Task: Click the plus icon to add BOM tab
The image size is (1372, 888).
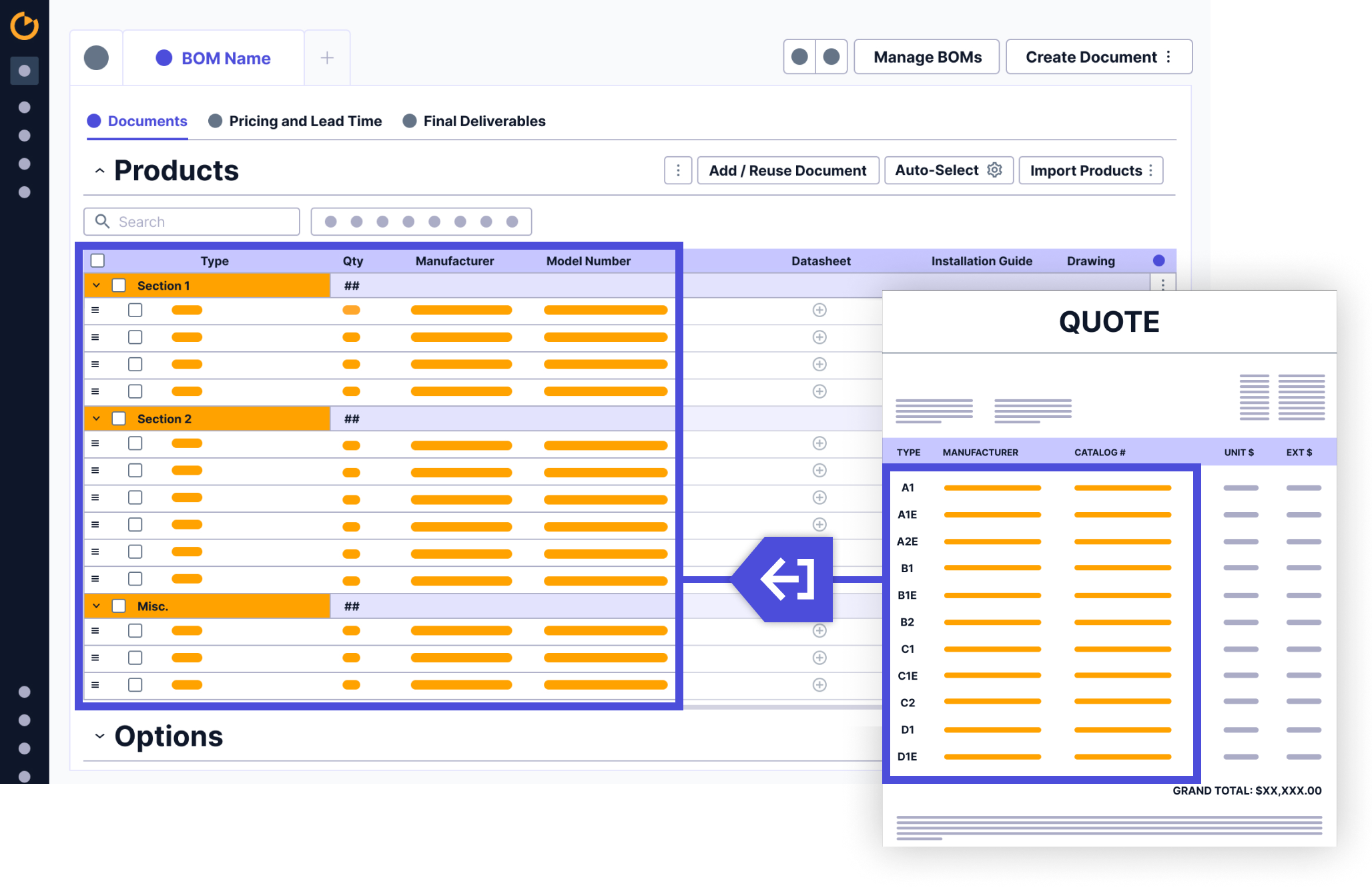Action: [327, 58]
